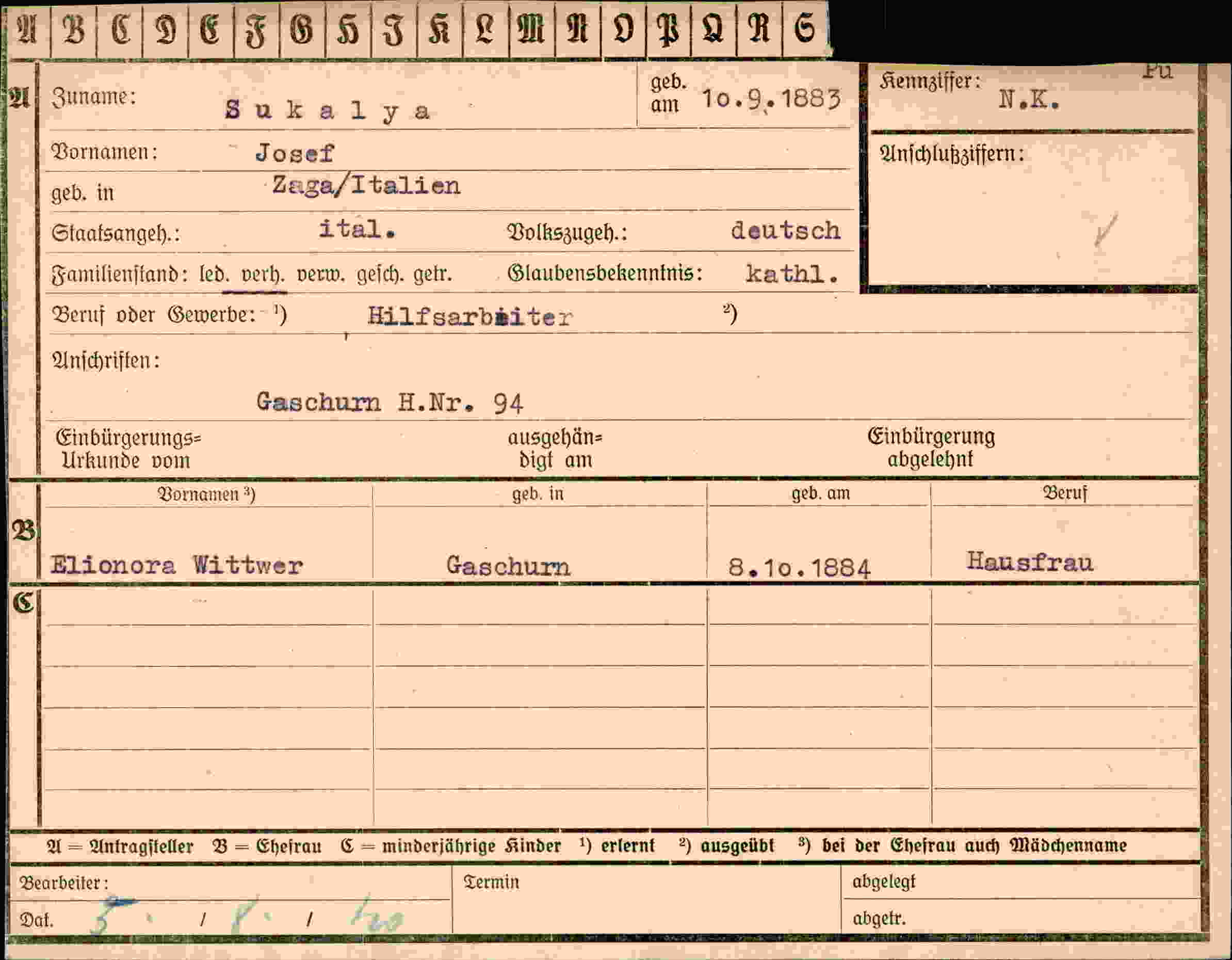1232x960 pixels.
Task: Click the Fraktur "C" section marker at left
Action: 23,603
